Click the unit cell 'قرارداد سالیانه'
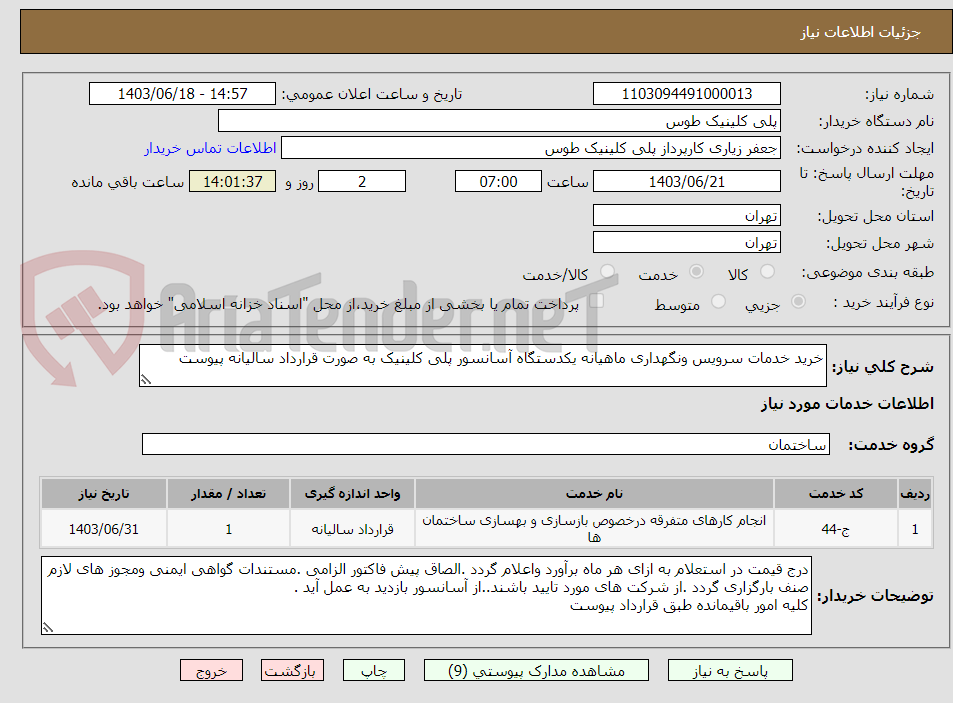953x703 pixels. click(x=353, y=529)
